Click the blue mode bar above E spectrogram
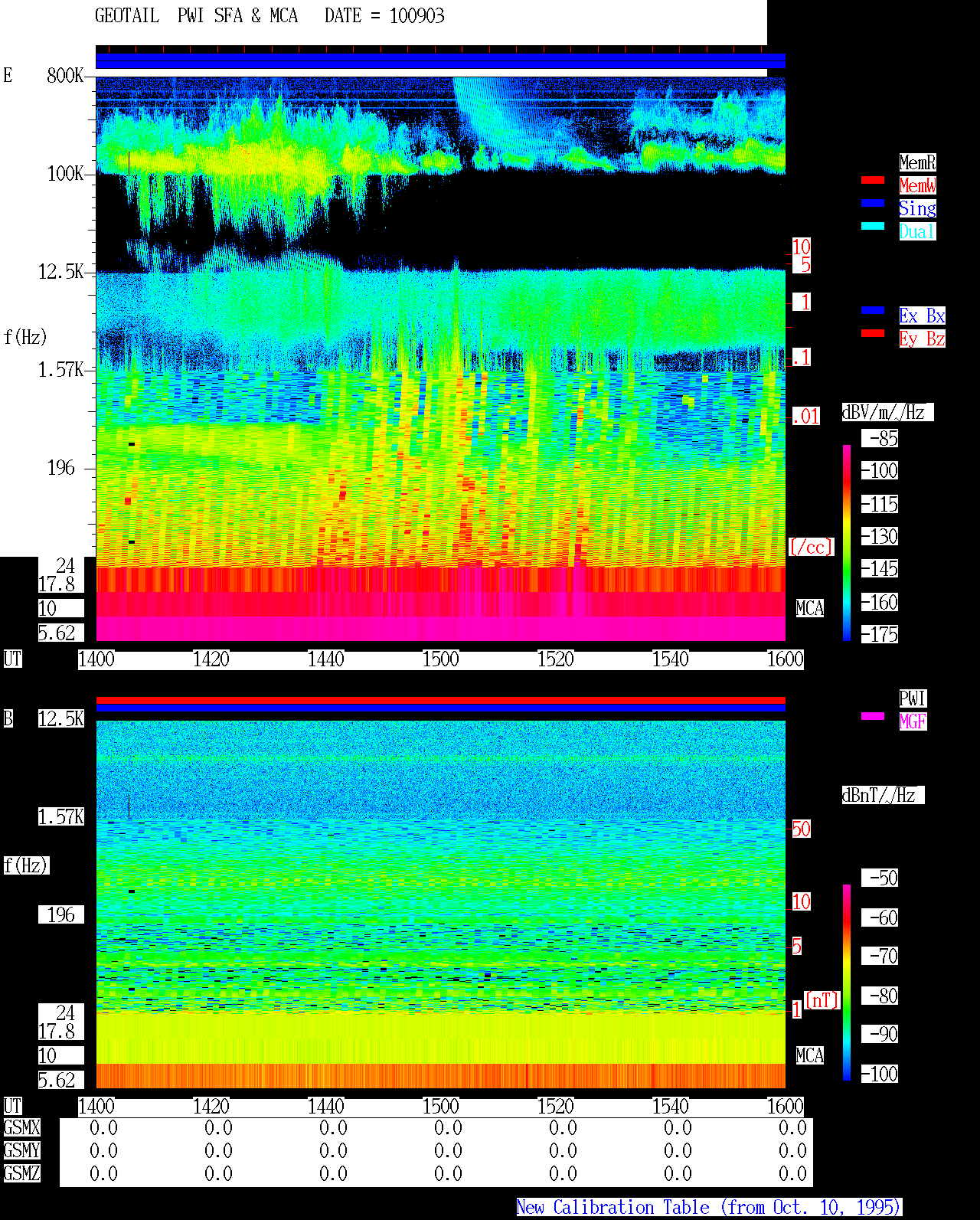The height and width of the screenshot is (1220, 980). pyautogui.click(x=440, y=61)
